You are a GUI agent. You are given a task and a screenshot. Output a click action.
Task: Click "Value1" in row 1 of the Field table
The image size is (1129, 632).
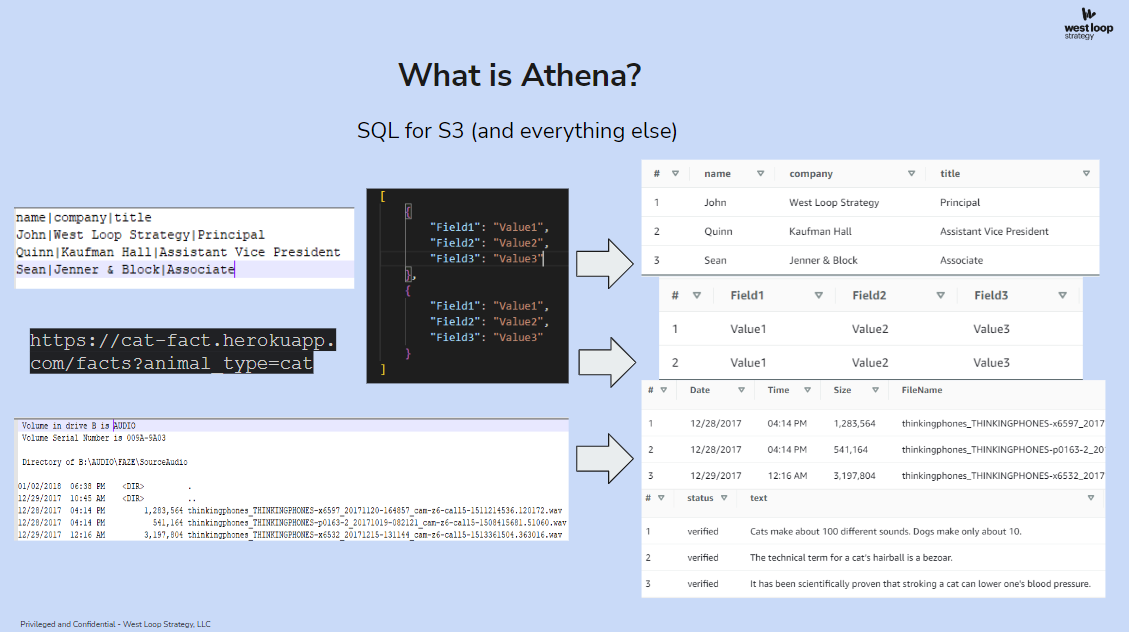748,329
